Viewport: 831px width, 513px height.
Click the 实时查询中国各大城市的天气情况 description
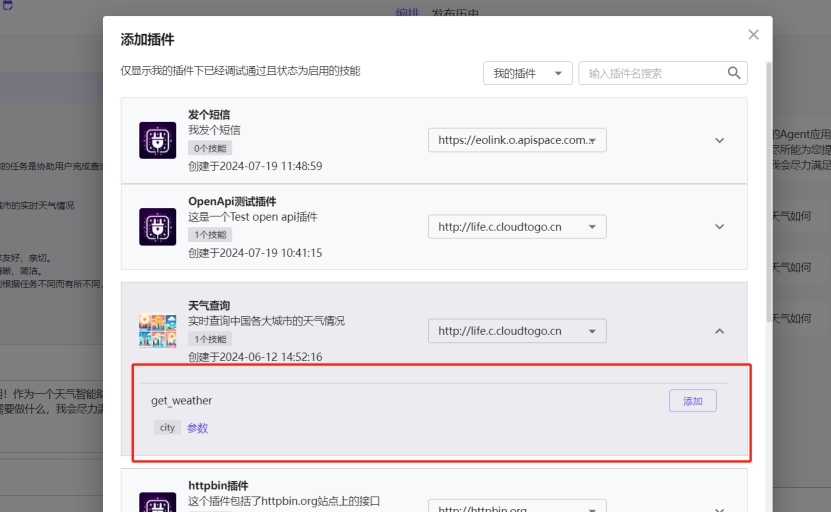coord(266,321)
